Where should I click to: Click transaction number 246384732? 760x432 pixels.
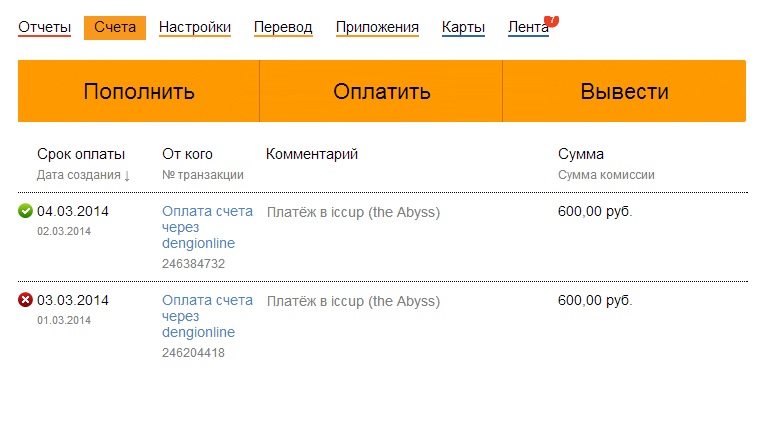click(193, 264)
